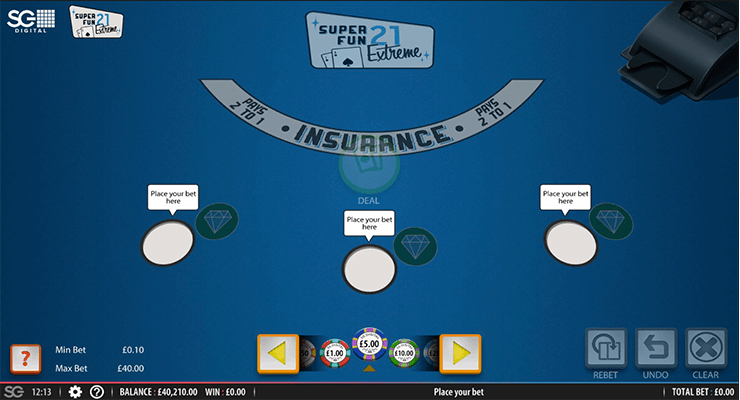Open the orange question mark help button
This screenshot has height=400, width=740.
pos(25,359)
